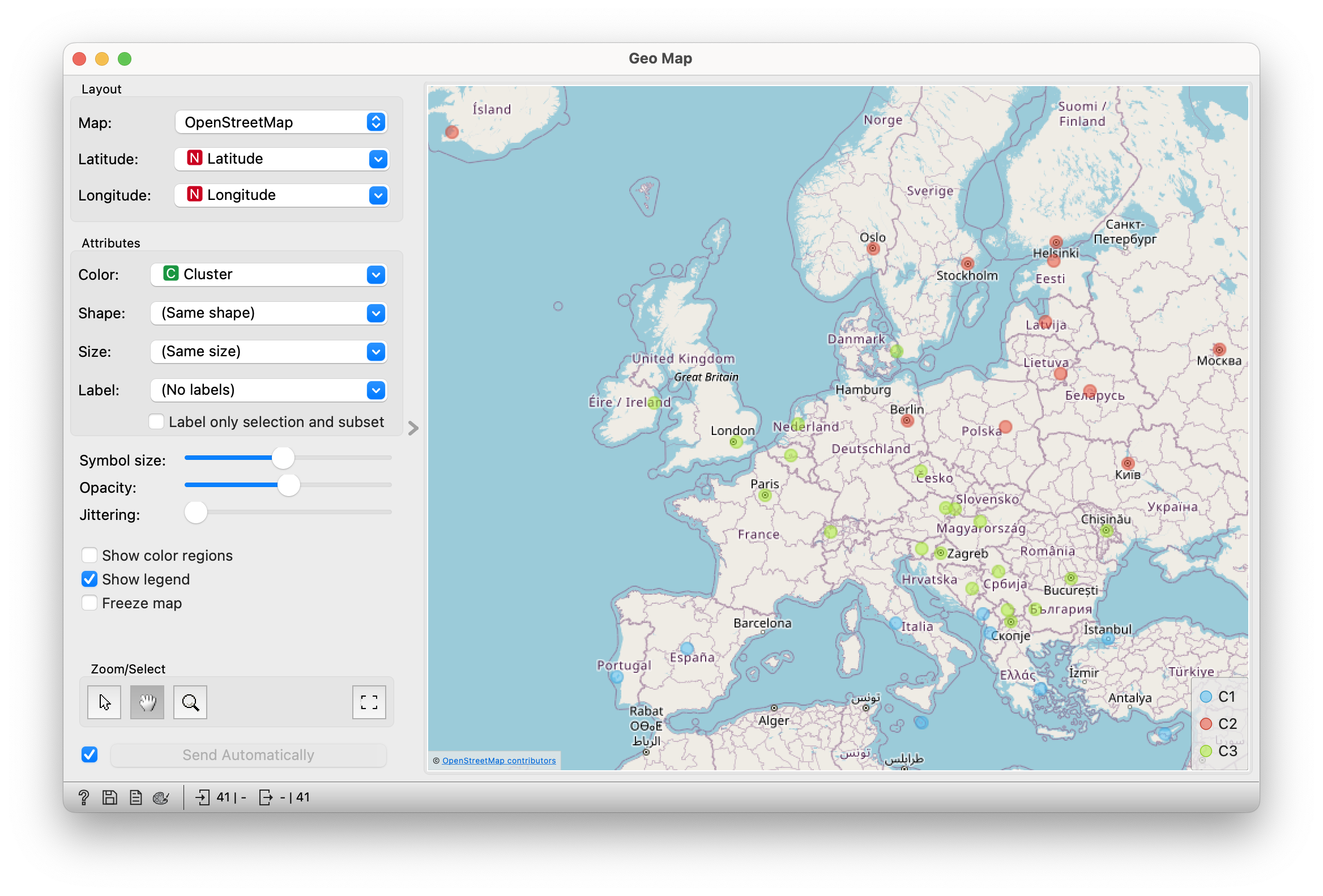Enable the Freeze map checkbox
Screen dimensions: 1323x896
(x=89, y=603)
